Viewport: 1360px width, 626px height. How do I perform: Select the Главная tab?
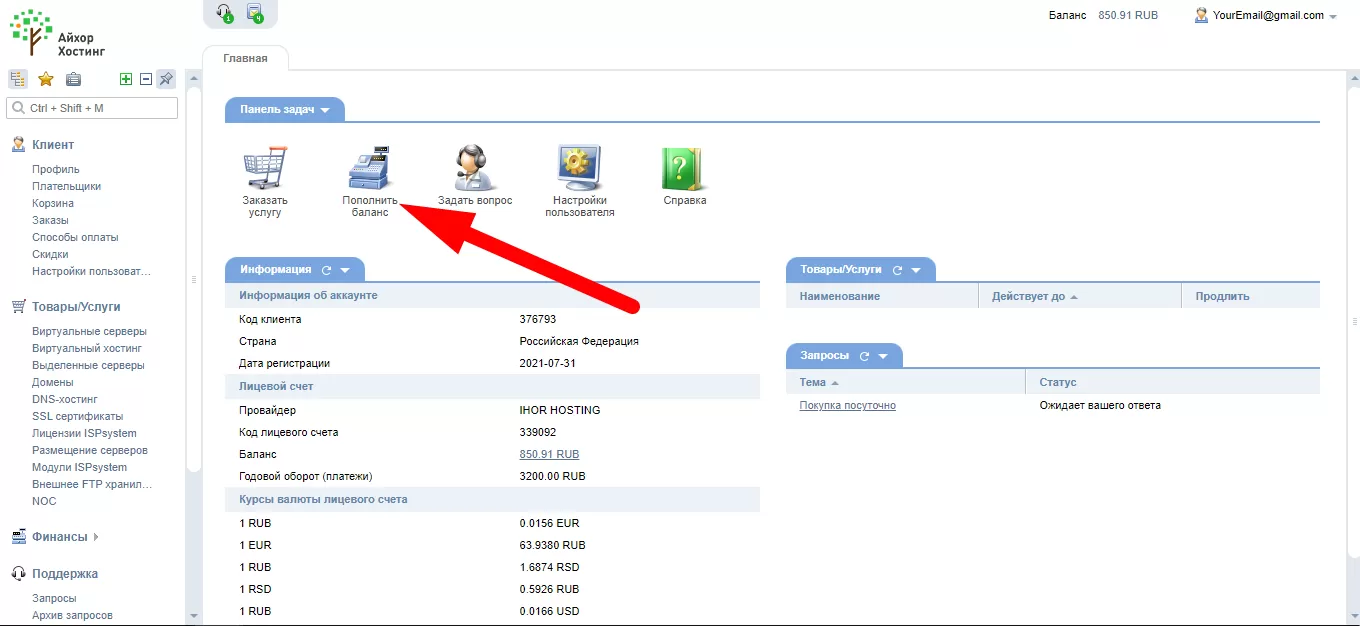(x=245, y=58)
